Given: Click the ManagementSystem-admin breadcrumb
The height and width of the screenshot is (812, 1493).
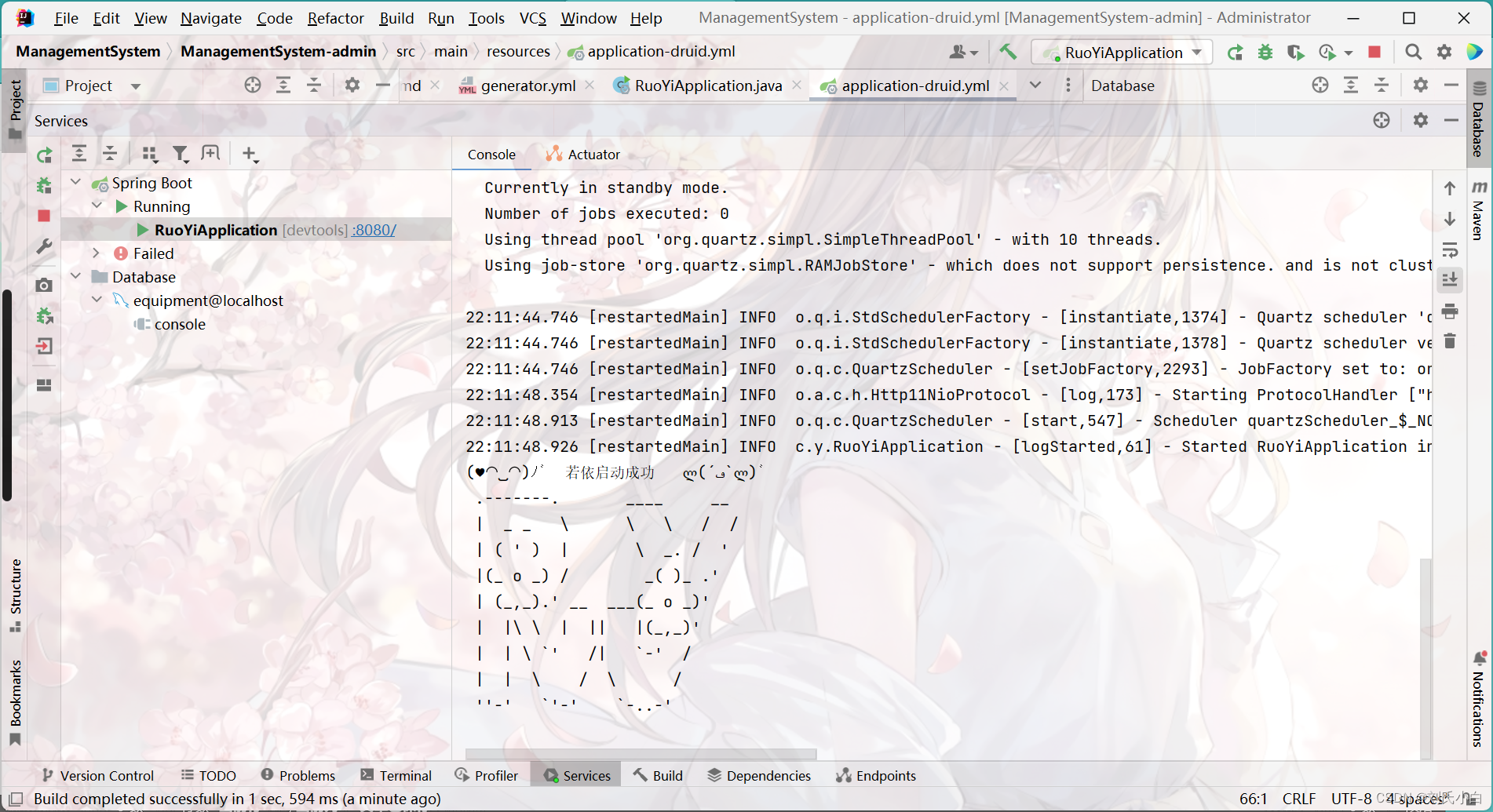Looking at the screenshot, I should coord(278,51).
